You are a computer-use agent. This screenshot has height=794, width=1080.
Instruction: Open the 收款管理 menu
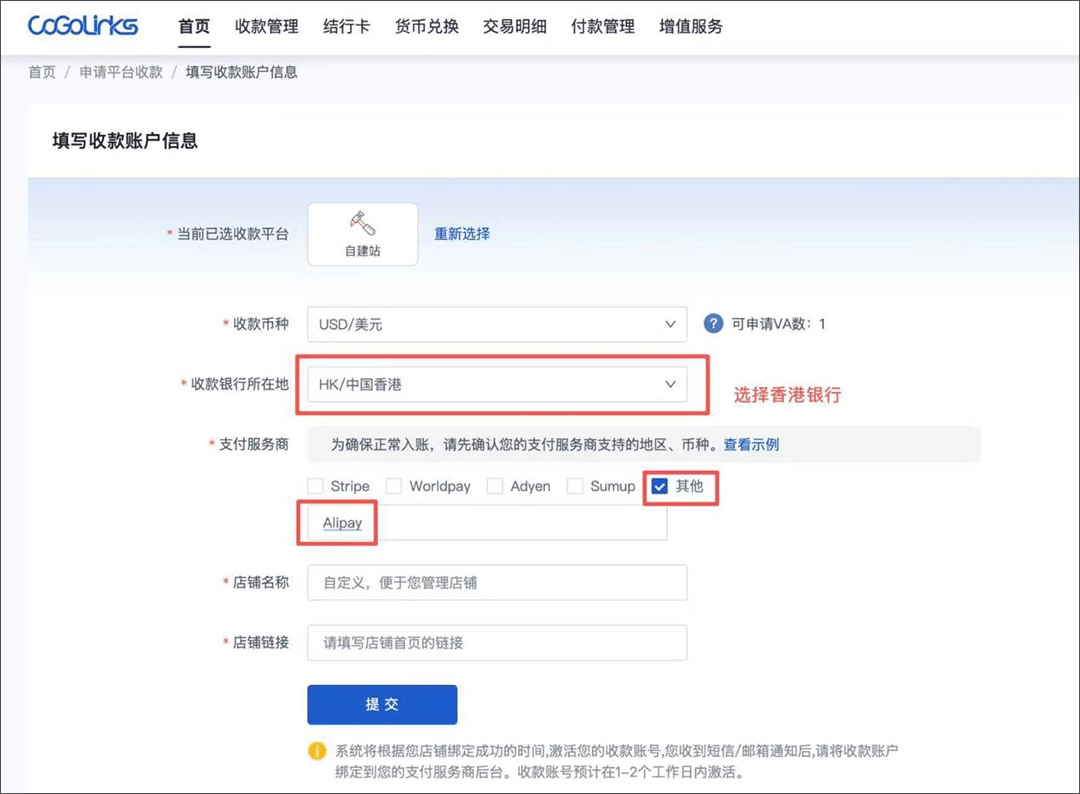click(266, 27)
